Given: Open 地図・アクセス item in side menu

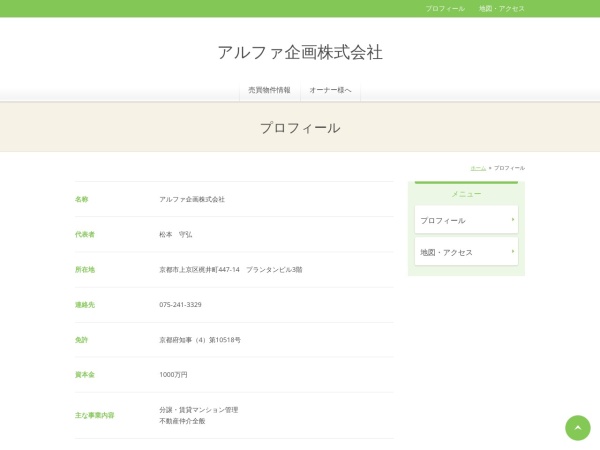Looking at the screenshot, I should [466, 252].
